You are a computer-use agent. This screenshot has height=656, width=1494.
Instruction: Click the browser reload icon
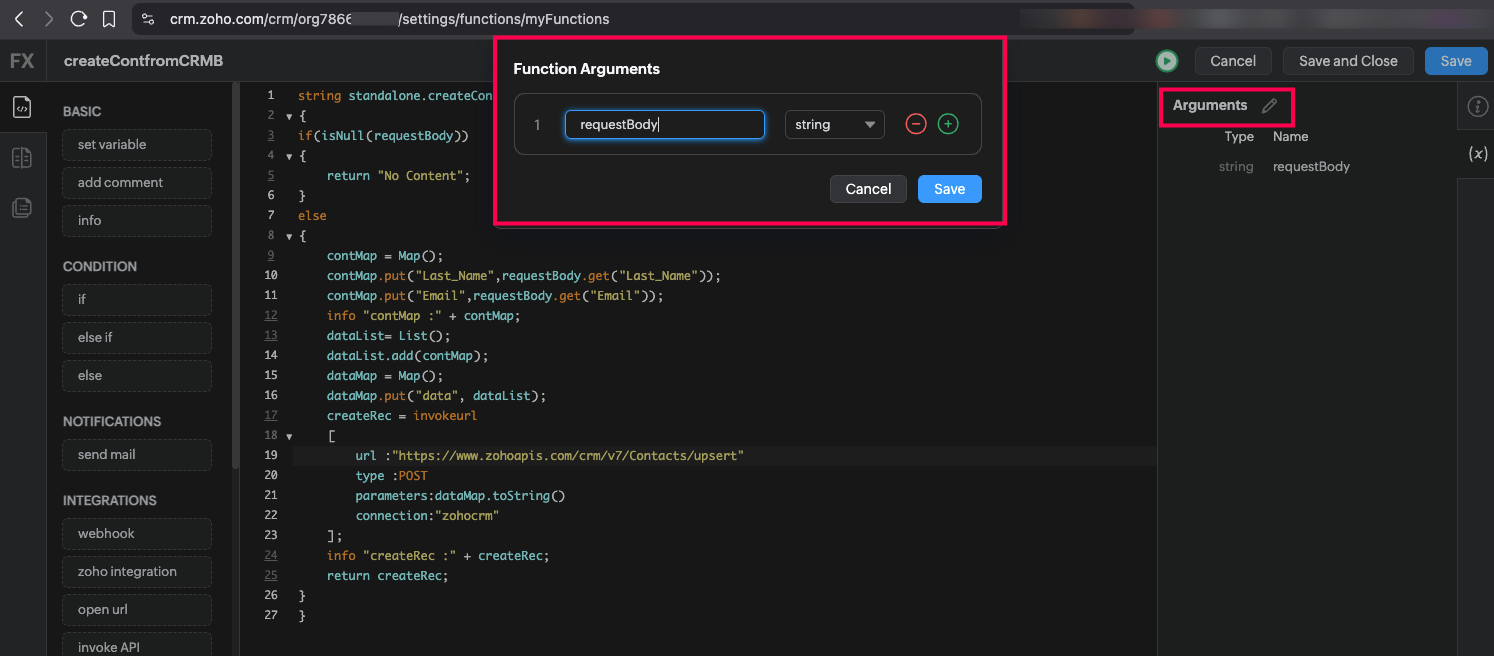[78, 19]
